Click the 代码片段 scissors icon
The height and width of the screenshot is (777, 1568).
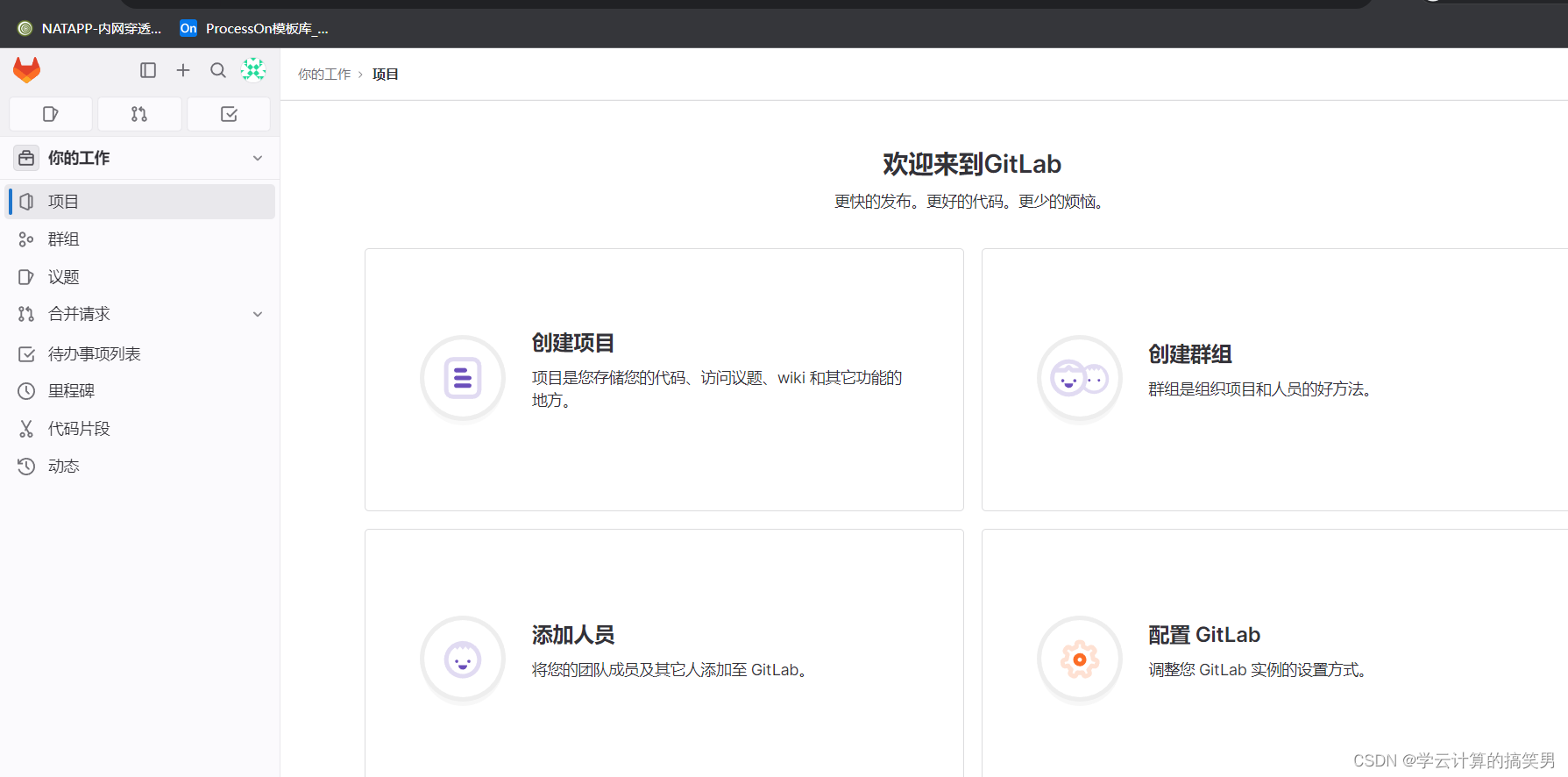tap(26, 429)
